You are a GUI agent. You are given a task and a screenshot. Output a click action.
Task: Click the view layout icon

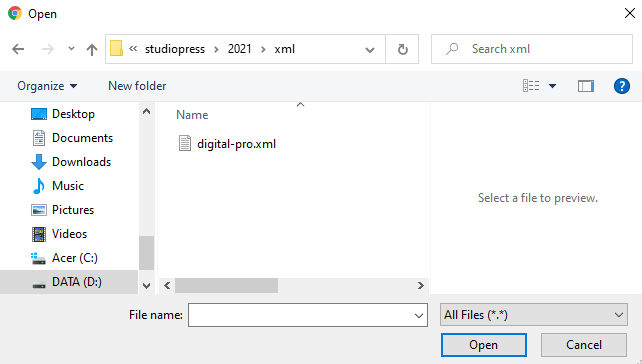pyautogui.click(x=531, y=86)
